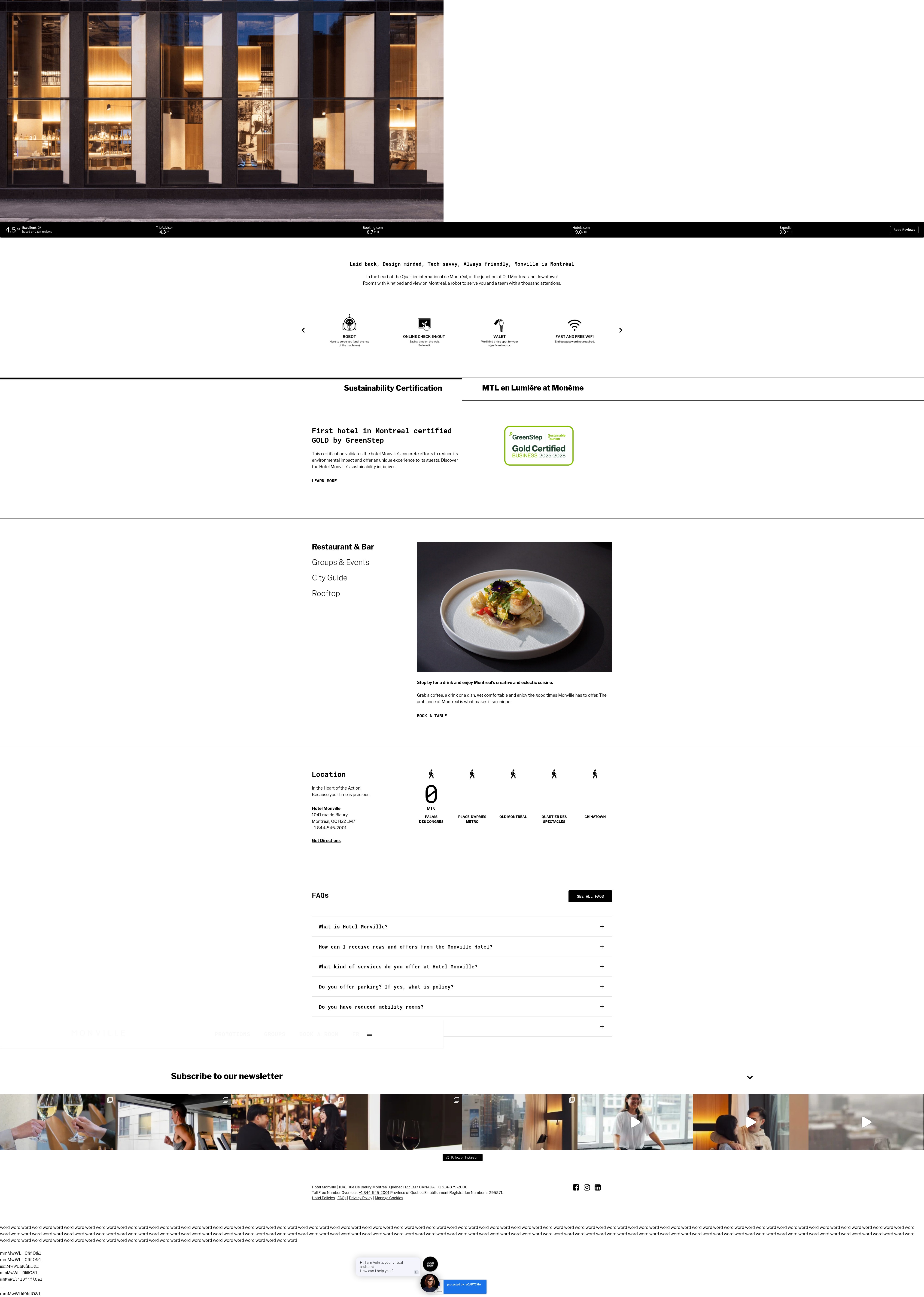Expand the news and offers FAQ
The width and height of the screenshot is (924, 1297).
click(x=462, y=946)
